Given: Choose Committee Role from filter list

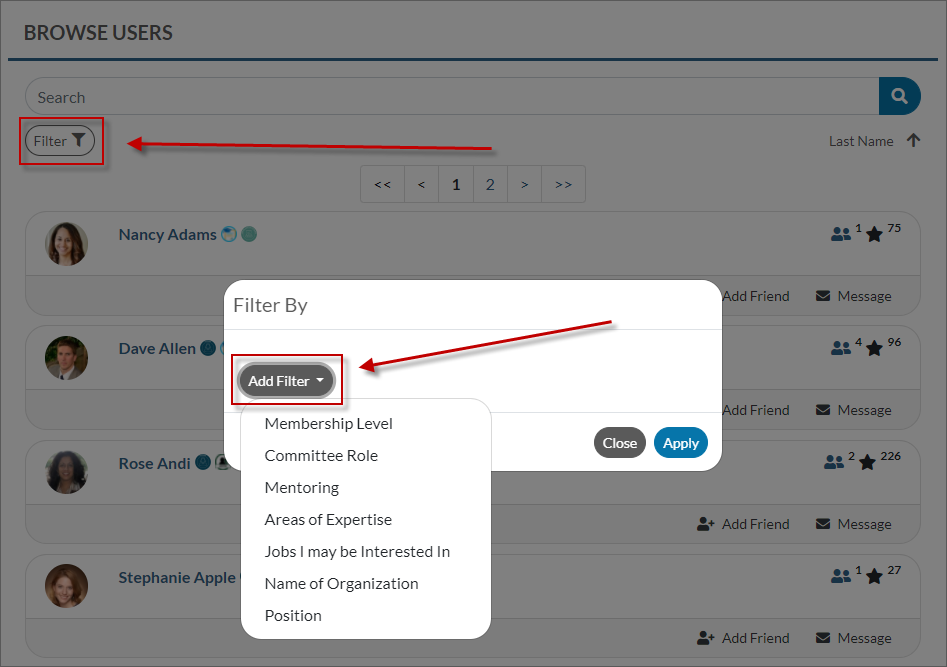Looking at the screenshot, I should (321, 456).
